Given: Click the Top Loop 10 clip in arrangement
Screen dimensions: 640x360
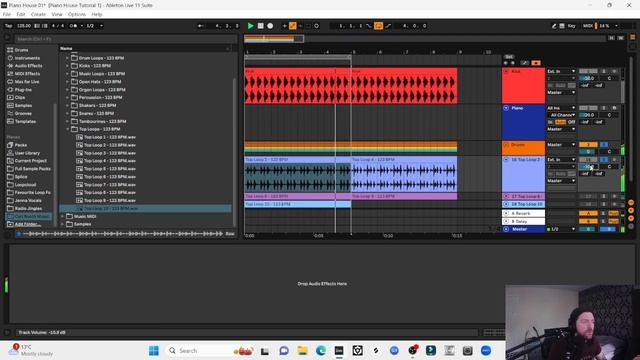Looking at the screenshot, I should click(x=298, y=204).
